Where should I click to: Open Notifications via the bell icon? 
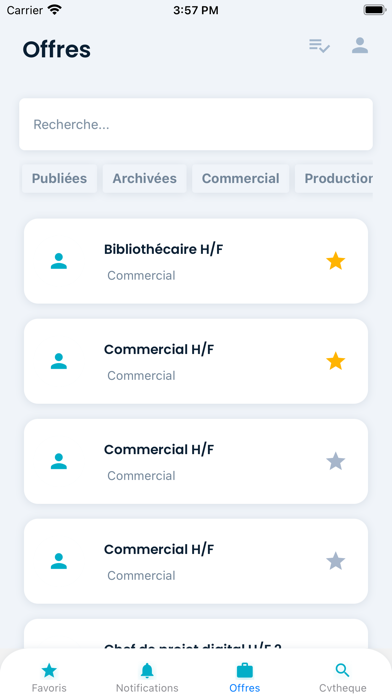coord(147,670)
